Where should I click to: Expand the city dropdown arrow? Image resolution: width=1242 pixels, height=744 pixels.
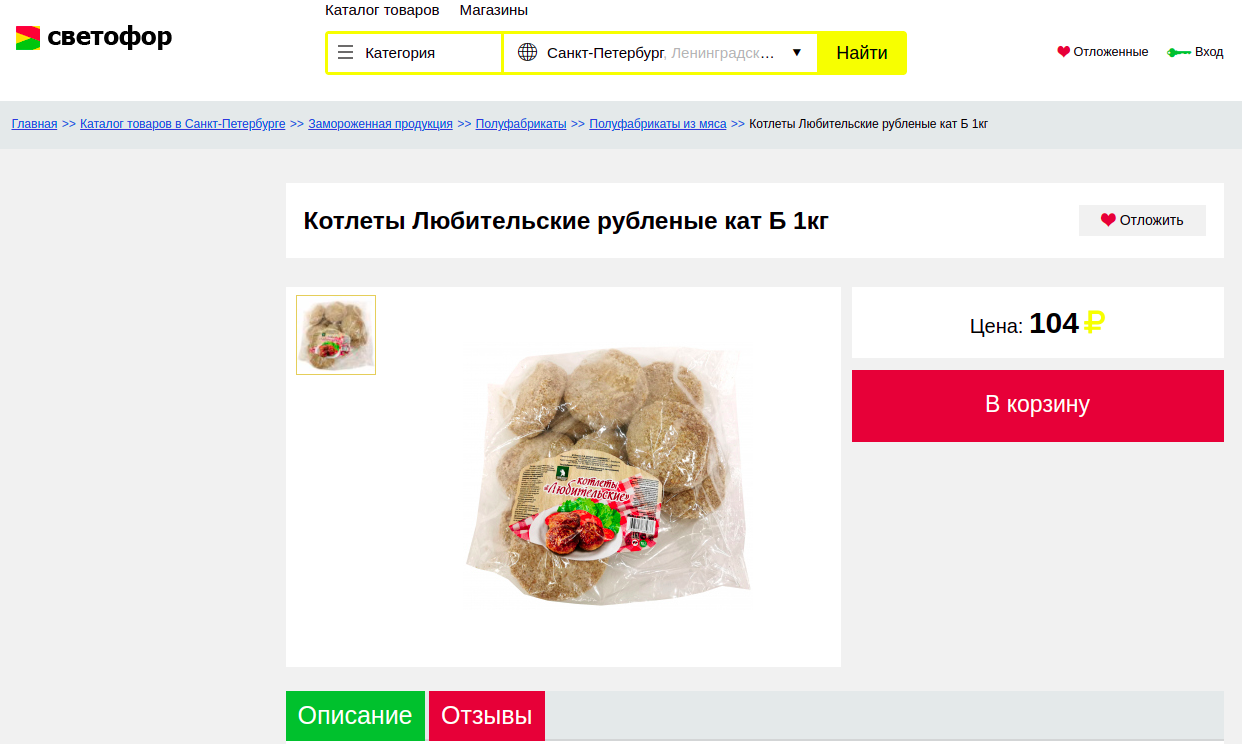(797, 53)
